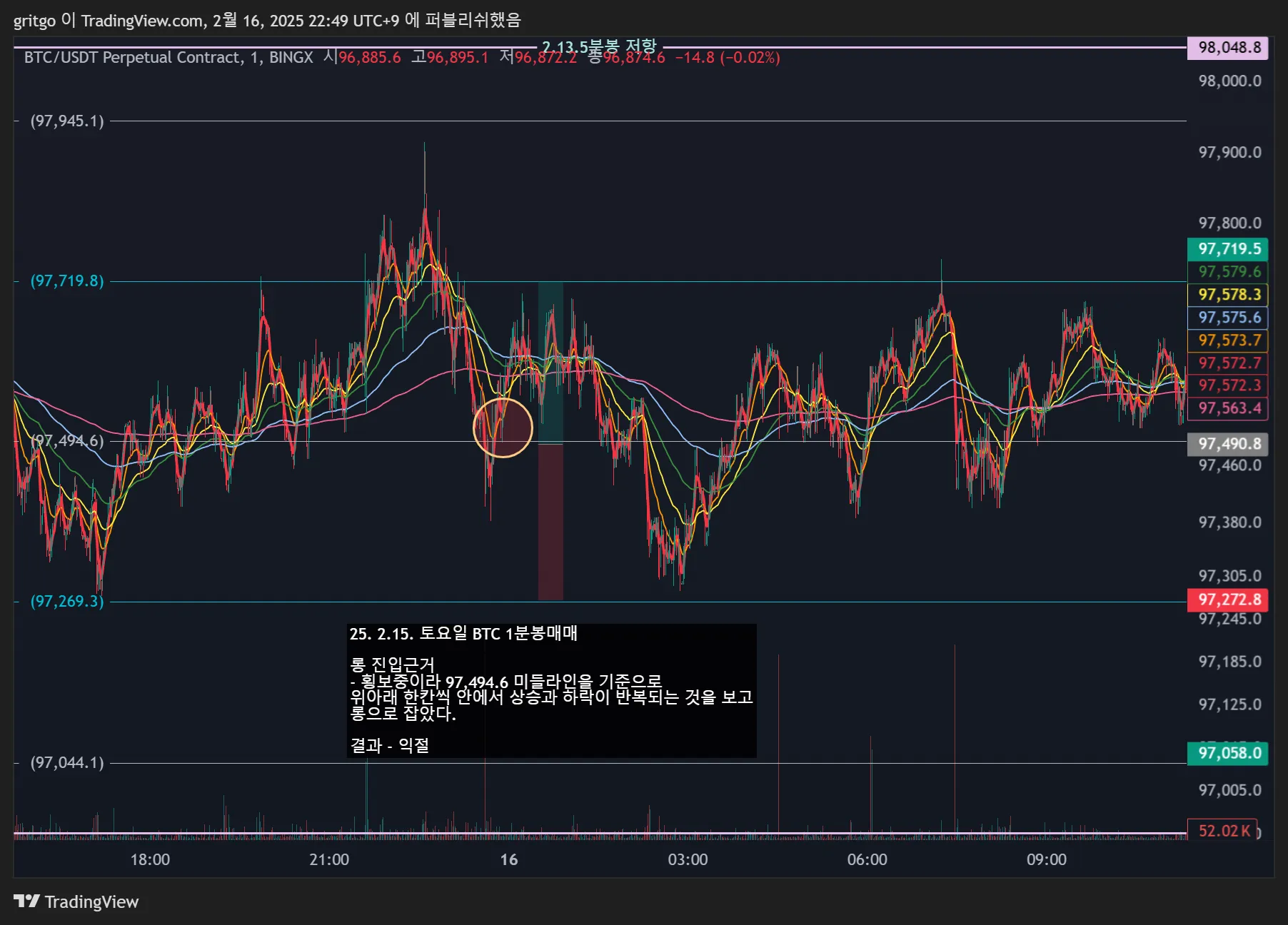The height and width of the screenshot is (925, 1288).
Task: Click the 97,380.0 price scale tick
Action: [1229, 522]
